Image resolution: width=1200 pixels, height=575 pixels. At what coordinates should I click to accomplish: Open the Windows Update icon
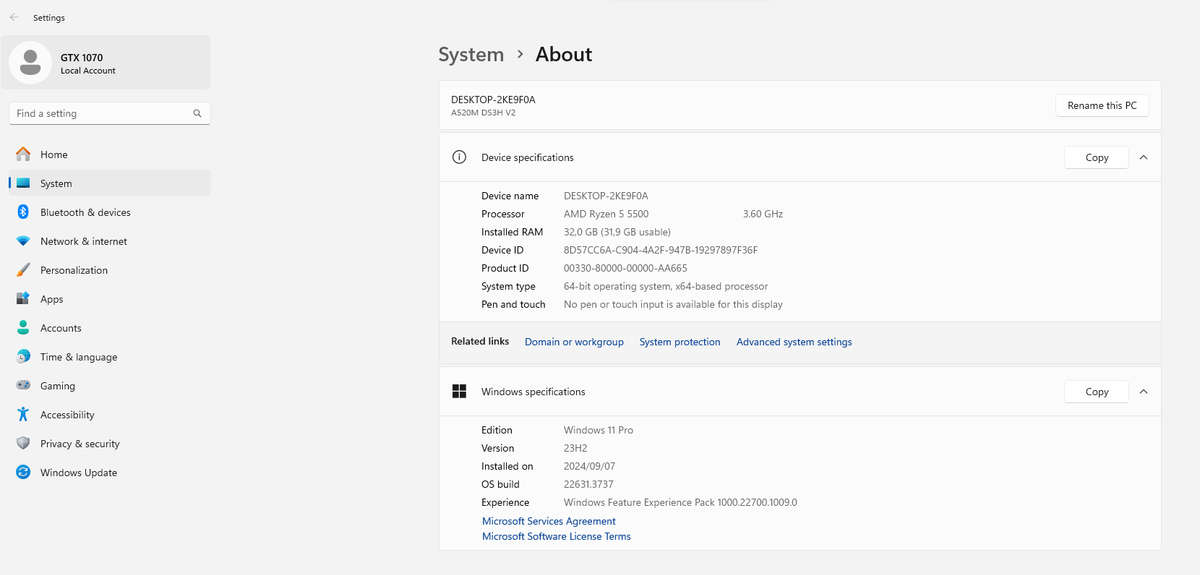click(x=23, y=473)
